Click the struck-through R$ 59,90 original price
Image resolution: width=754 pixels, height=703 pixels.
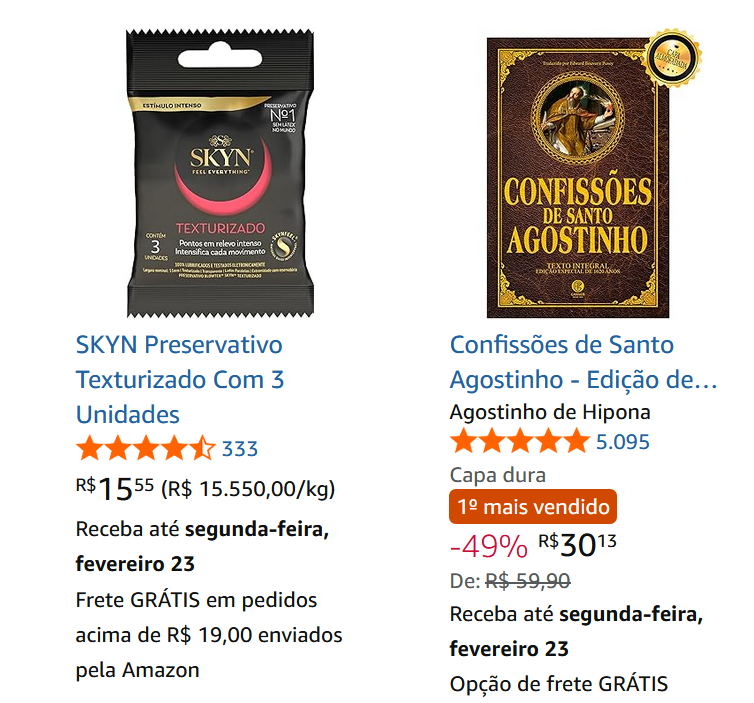528,581
